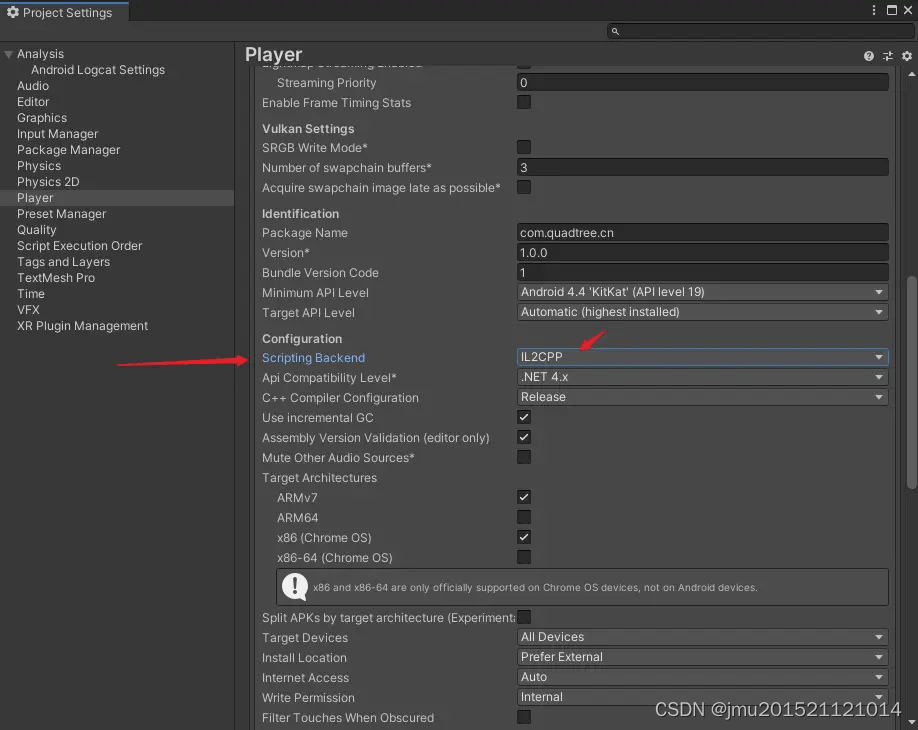
Task: Click the magnifier icon in the search field
Action: click(614, 31)
